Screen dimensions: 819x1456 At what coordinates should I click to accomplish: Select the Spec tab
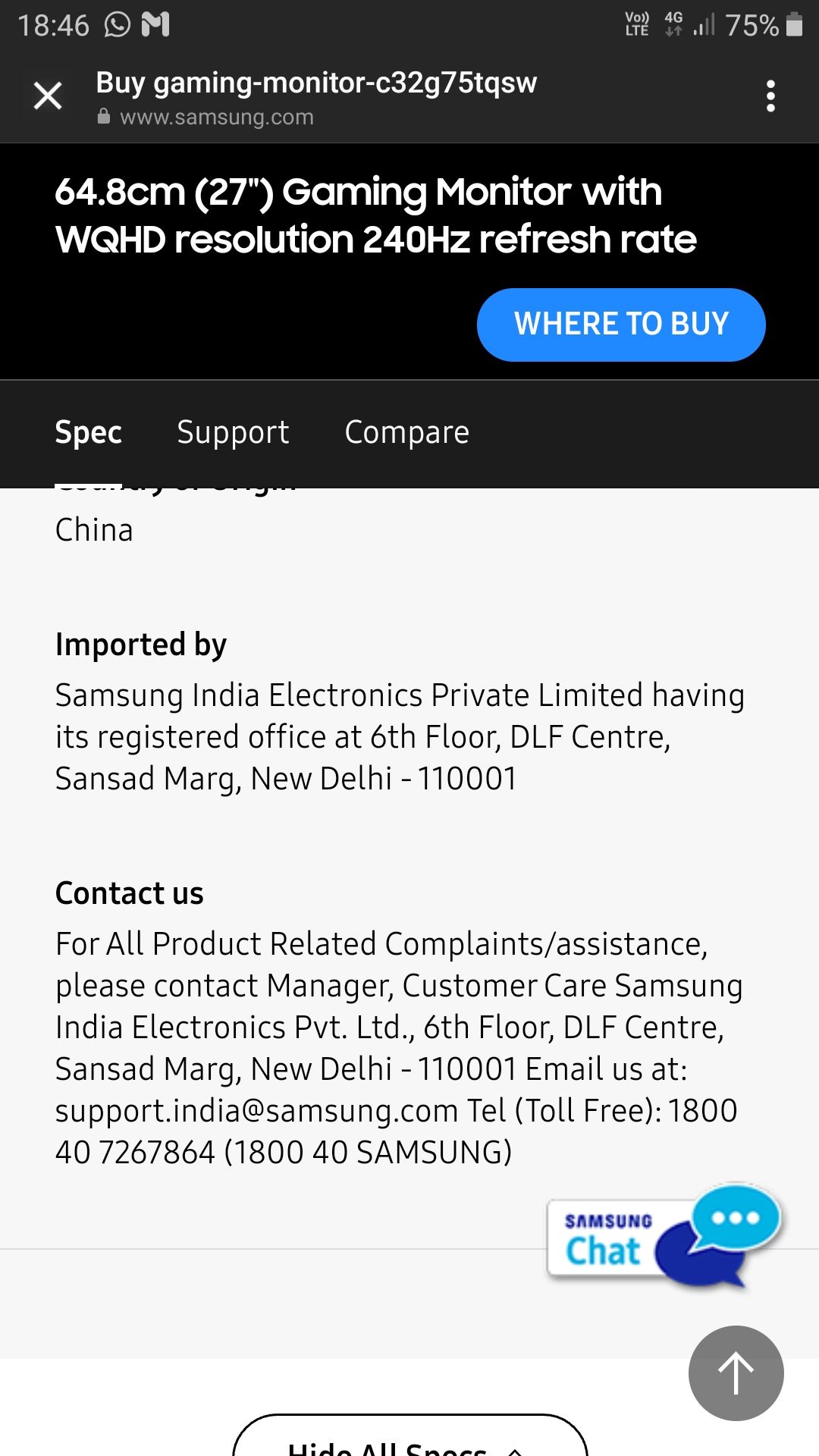tap(88, 432)
